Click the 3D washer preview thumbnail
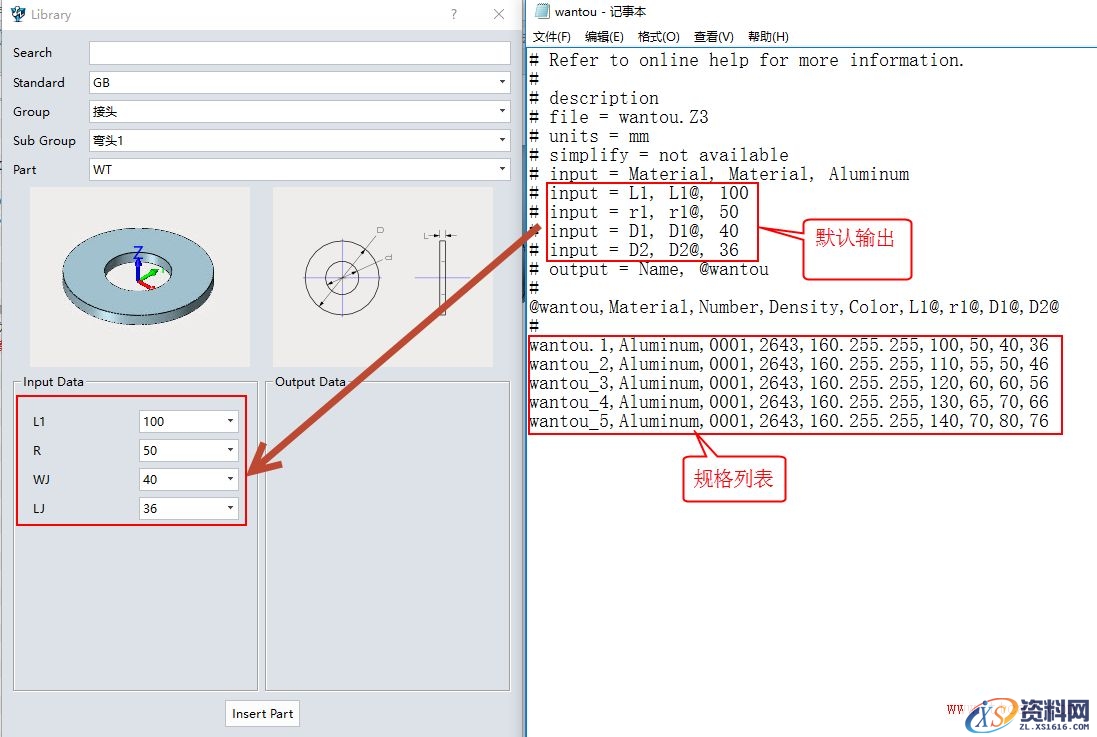The width and height of the screenshot is (1097, 737). 140,276
